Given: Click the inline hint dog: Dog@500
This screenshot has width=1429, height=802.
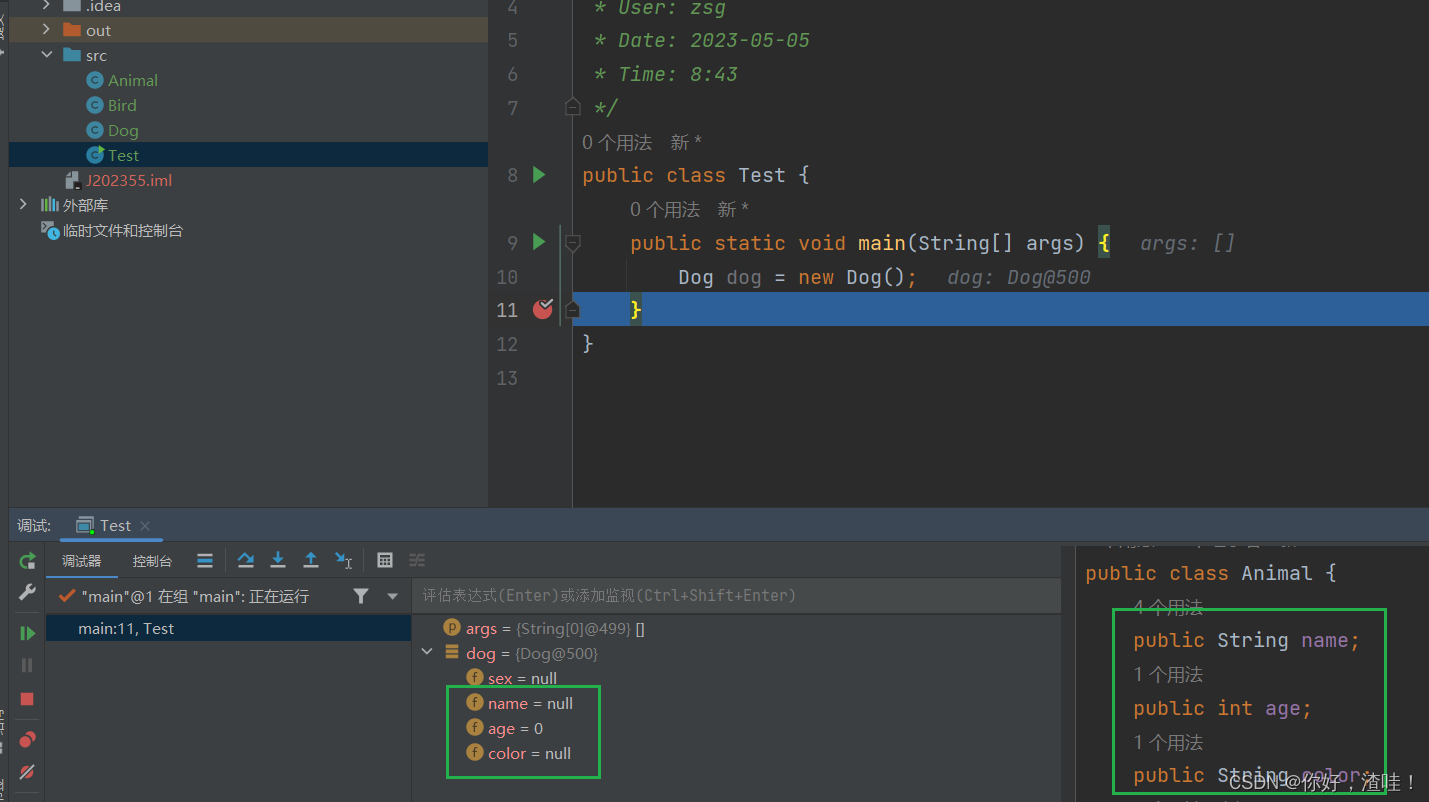Looking at the screenshot, I should 1019,277.
